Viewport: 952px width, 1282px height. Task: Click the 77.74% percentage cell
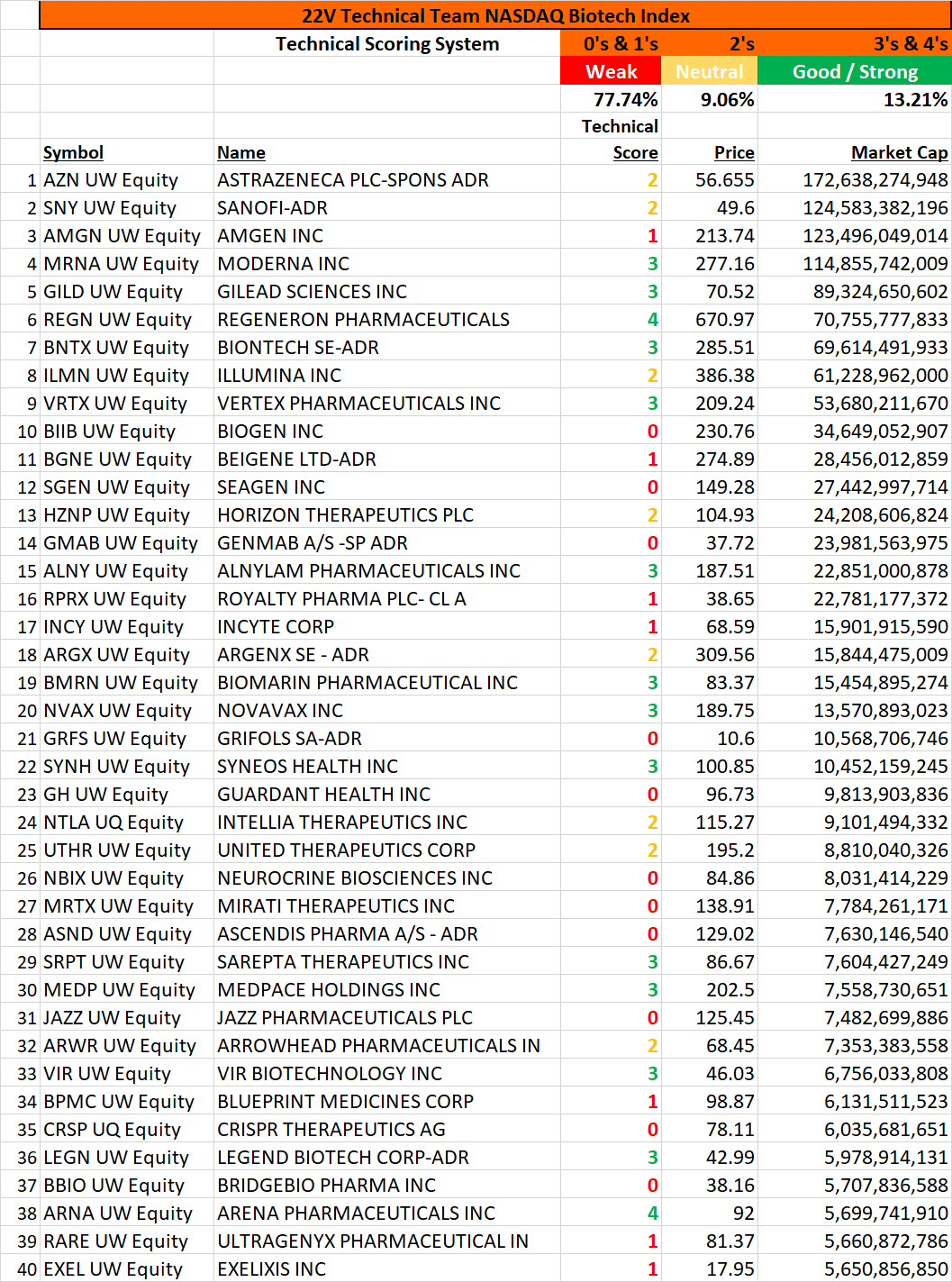[611, 99]
